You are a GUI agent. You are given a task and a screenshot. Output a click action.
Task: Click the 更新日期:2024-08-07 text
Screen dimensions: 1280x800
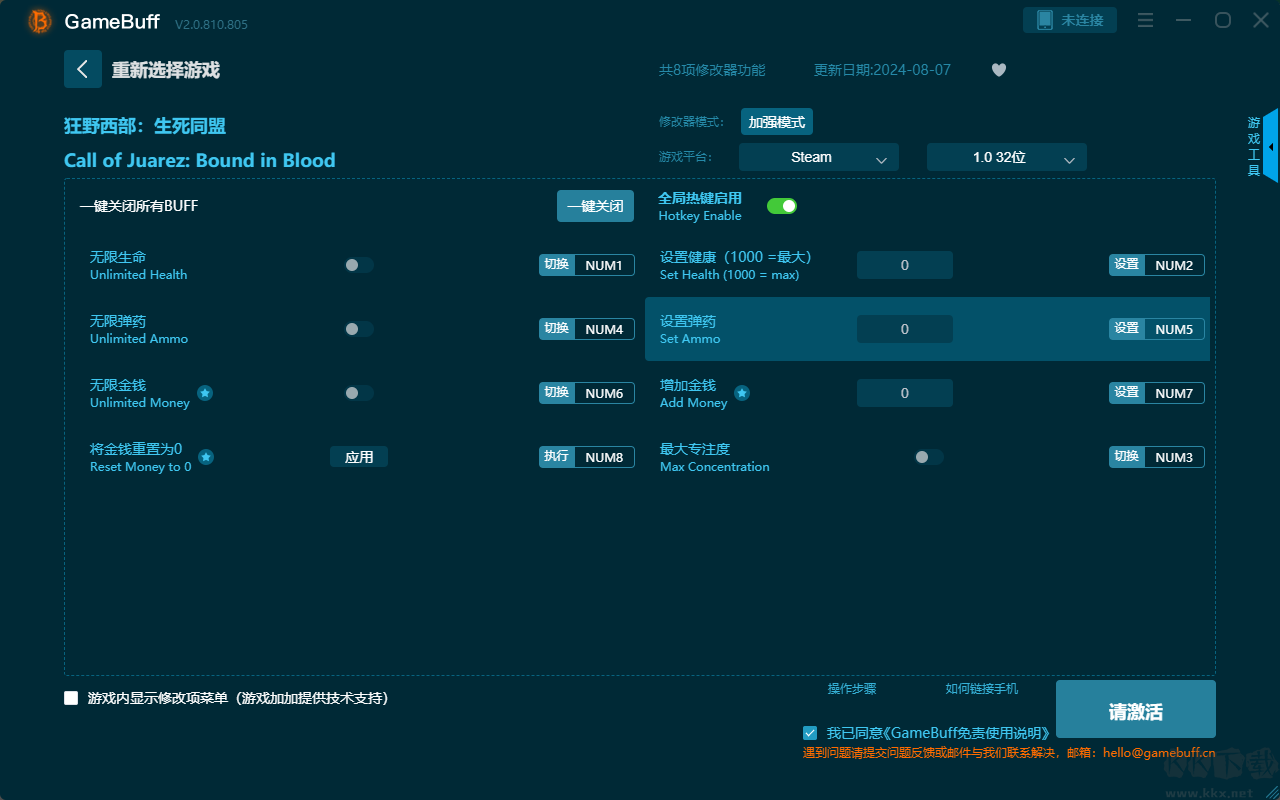click(x=882, y=70)
